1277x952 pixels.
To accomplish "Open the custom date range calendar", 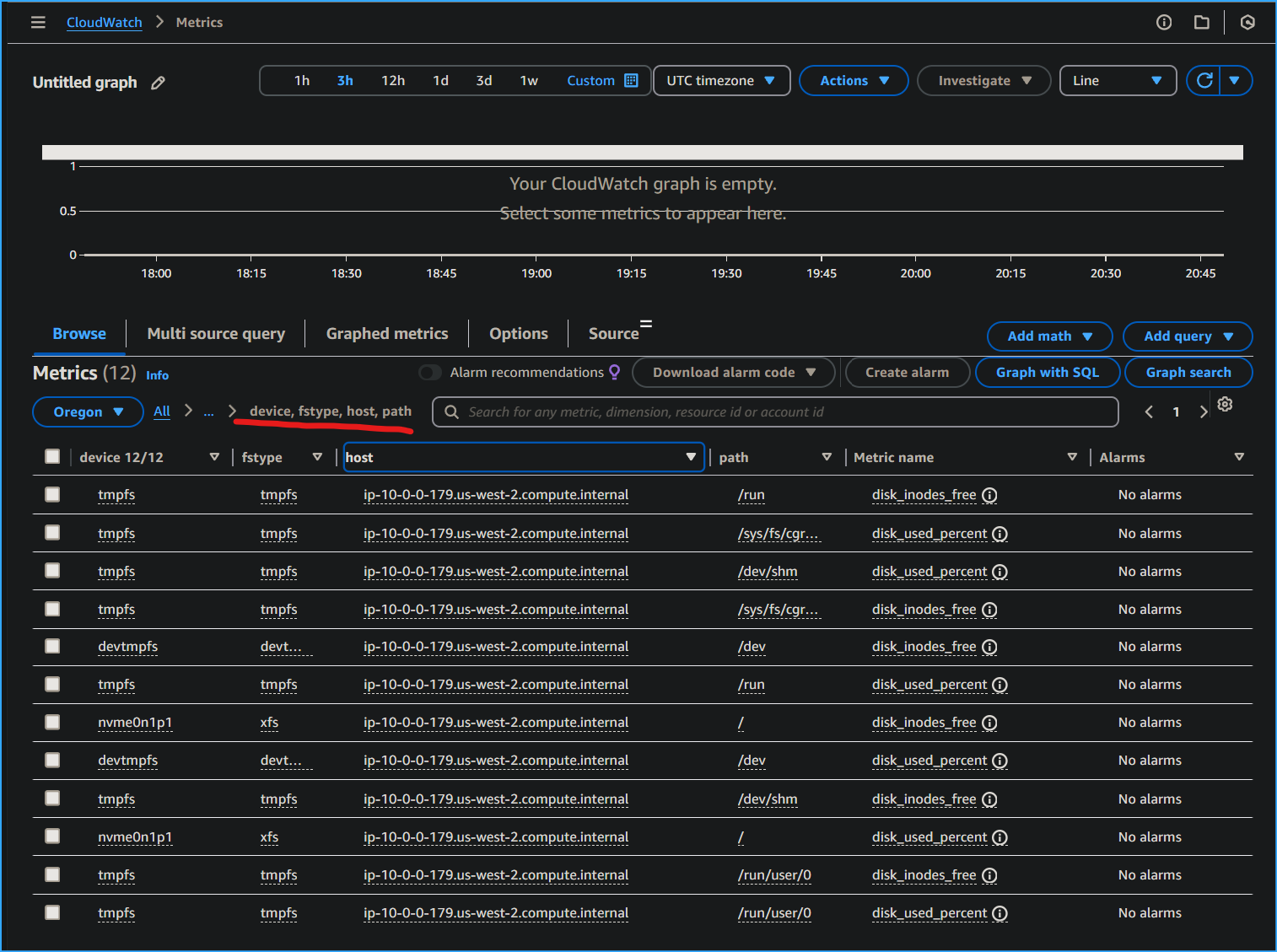I will (x=629, y=80).
